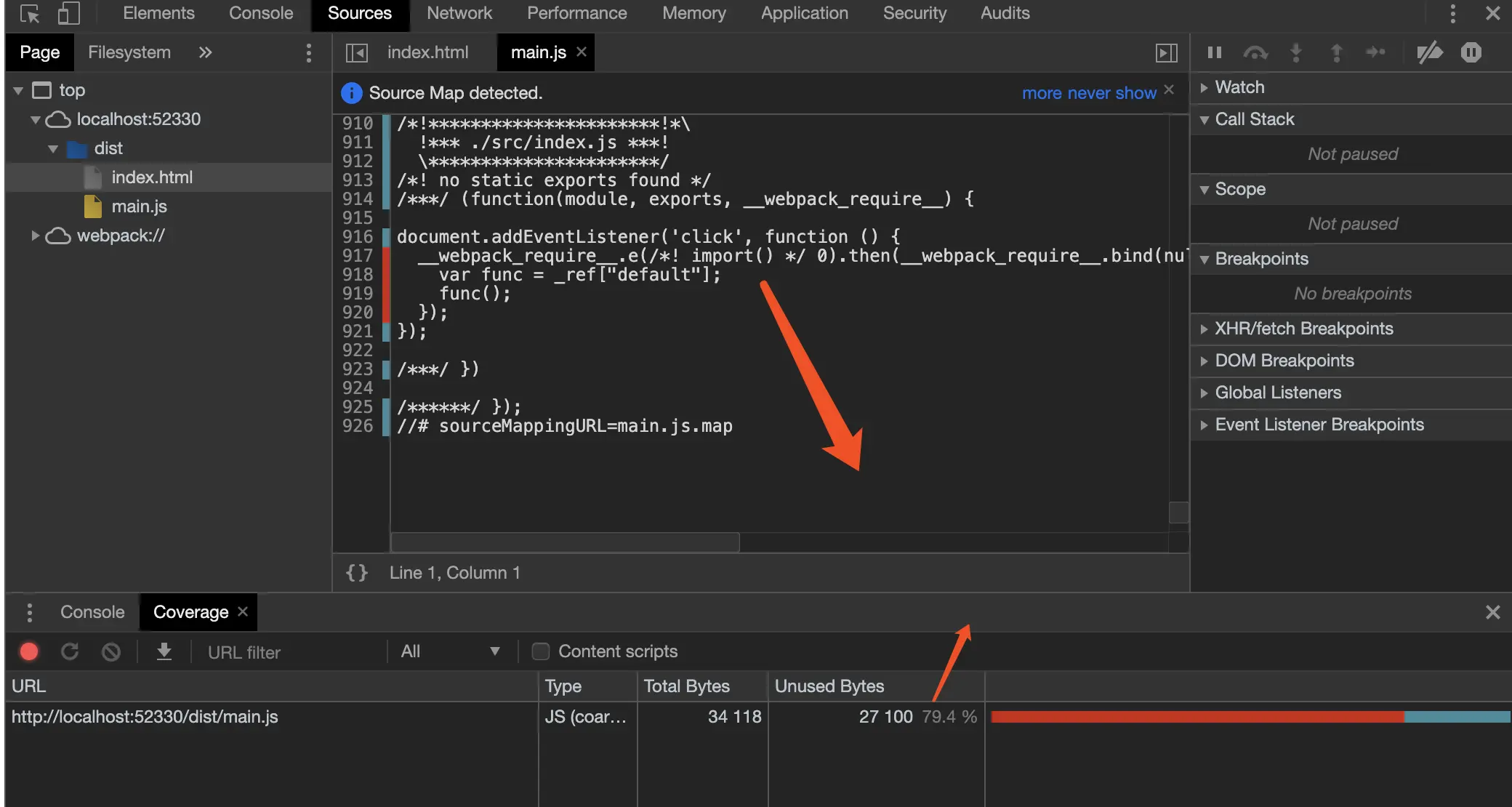Click the deactivate breakpoints icon
Screen dimensions: 1512x807
coord(1429,52)
